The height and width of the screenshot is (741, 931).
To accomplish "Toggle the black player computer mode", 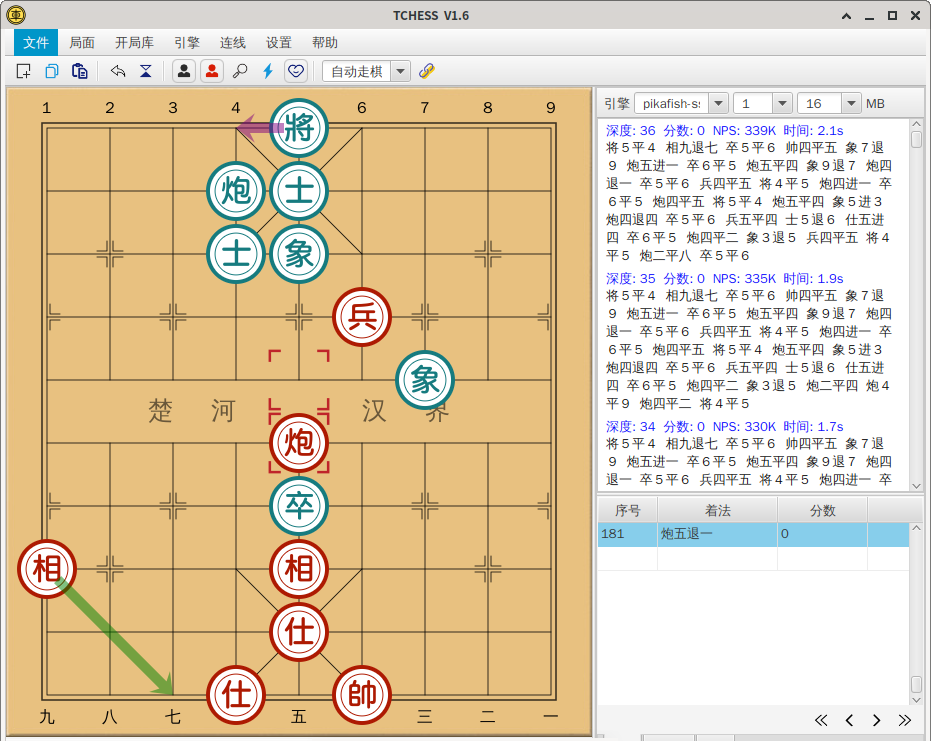I will click(184, 71).
